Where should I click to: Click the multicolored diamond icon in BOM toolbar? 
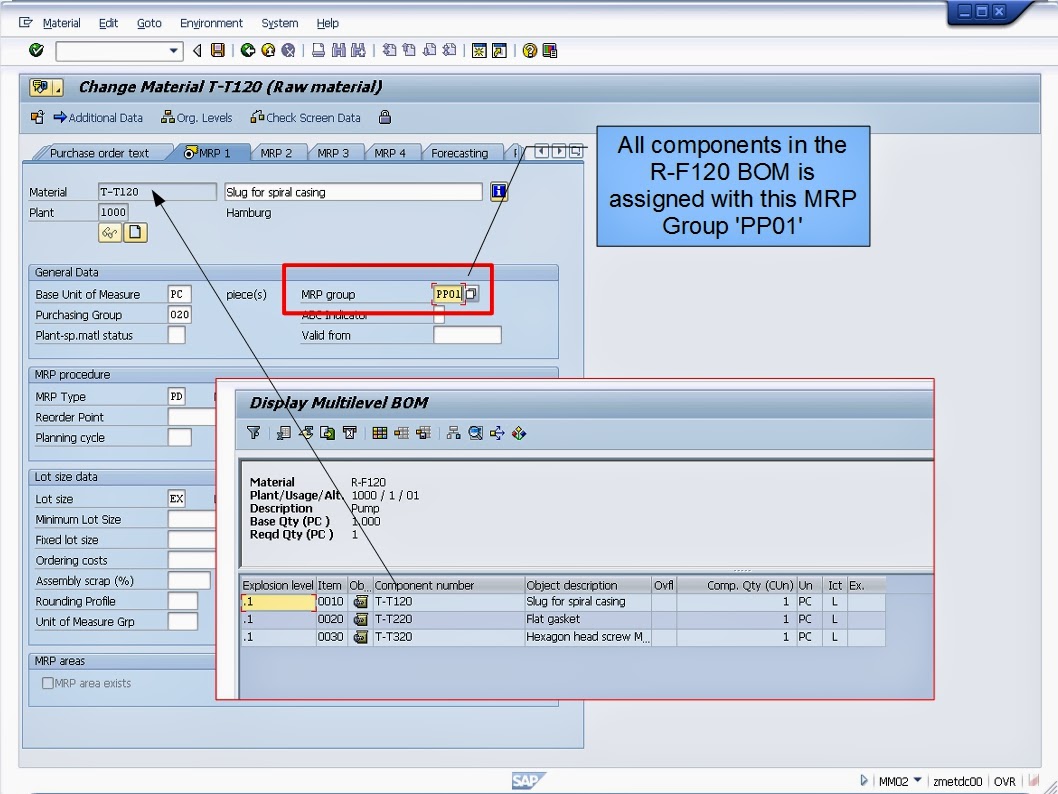point(519,433)
